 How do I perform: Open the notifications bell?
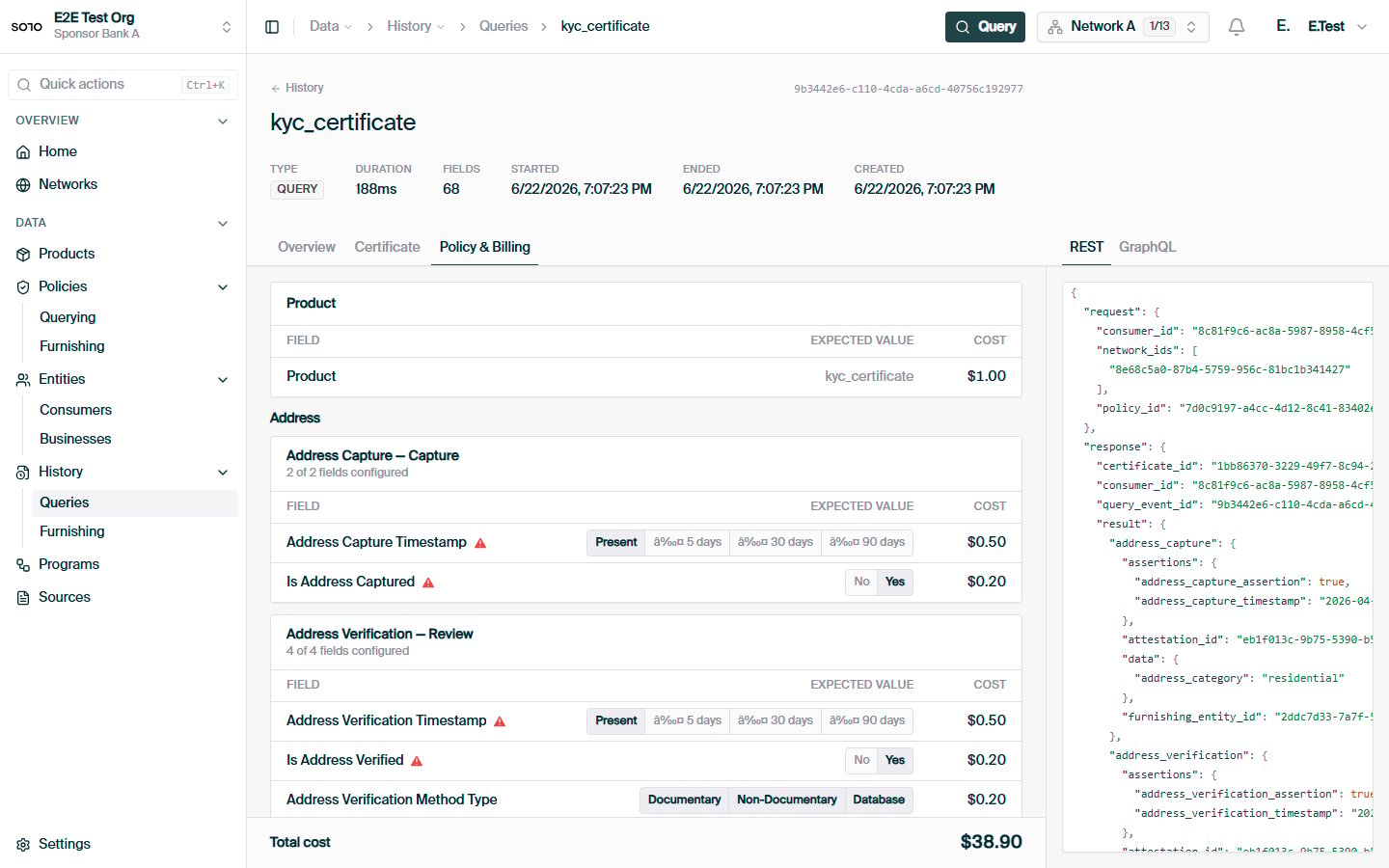(x=1237, y=27)
